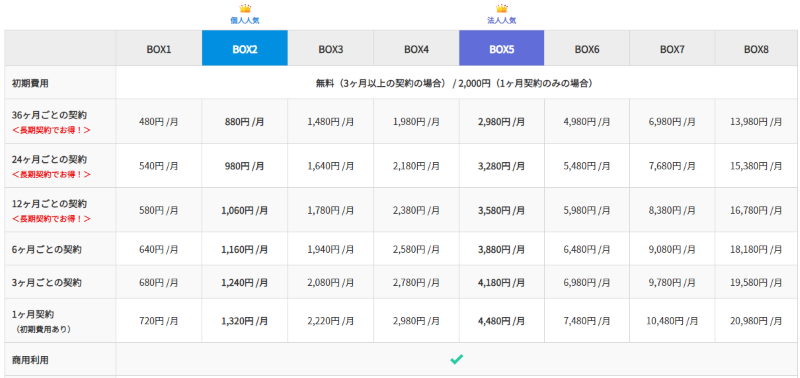Click the 1,640円 /月 price cell

pos(331,166)
